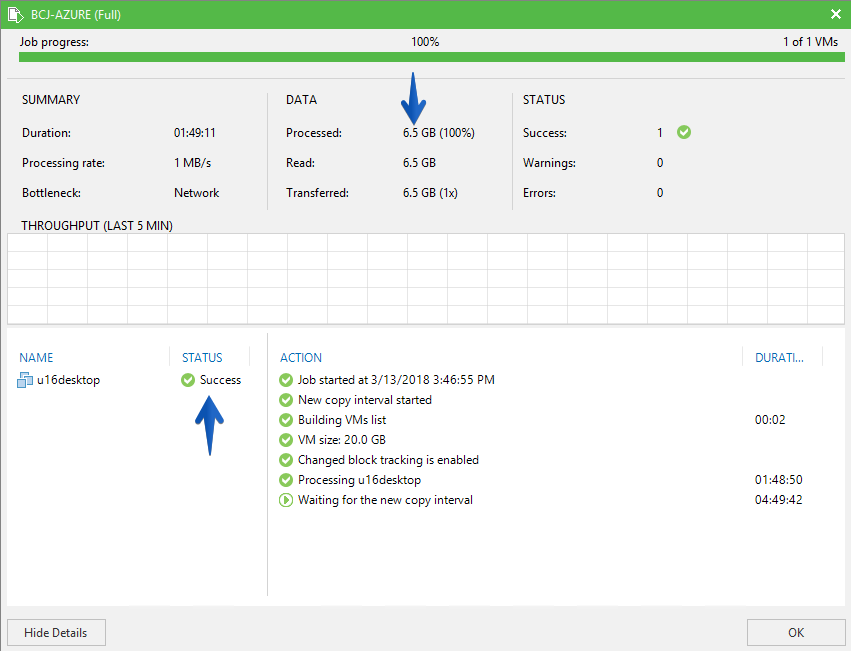Close the BCJ-AZURE job window
This screenshot has height=651, width=851.
pos(836,14)
